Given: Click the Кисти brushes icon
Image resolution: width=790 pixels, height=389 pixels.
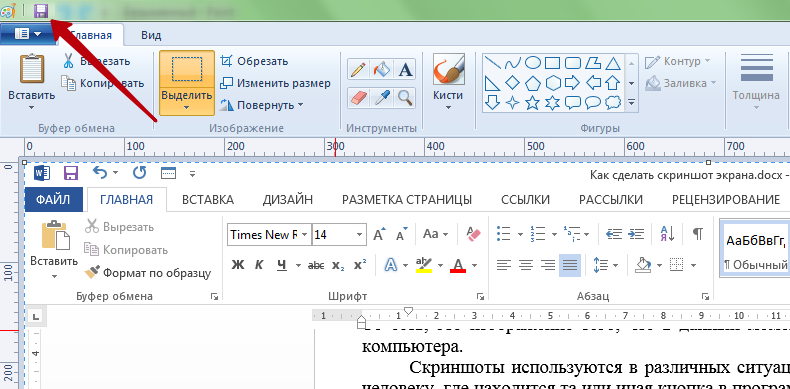Looking at the screenshot, I should [x=448, y=69].
